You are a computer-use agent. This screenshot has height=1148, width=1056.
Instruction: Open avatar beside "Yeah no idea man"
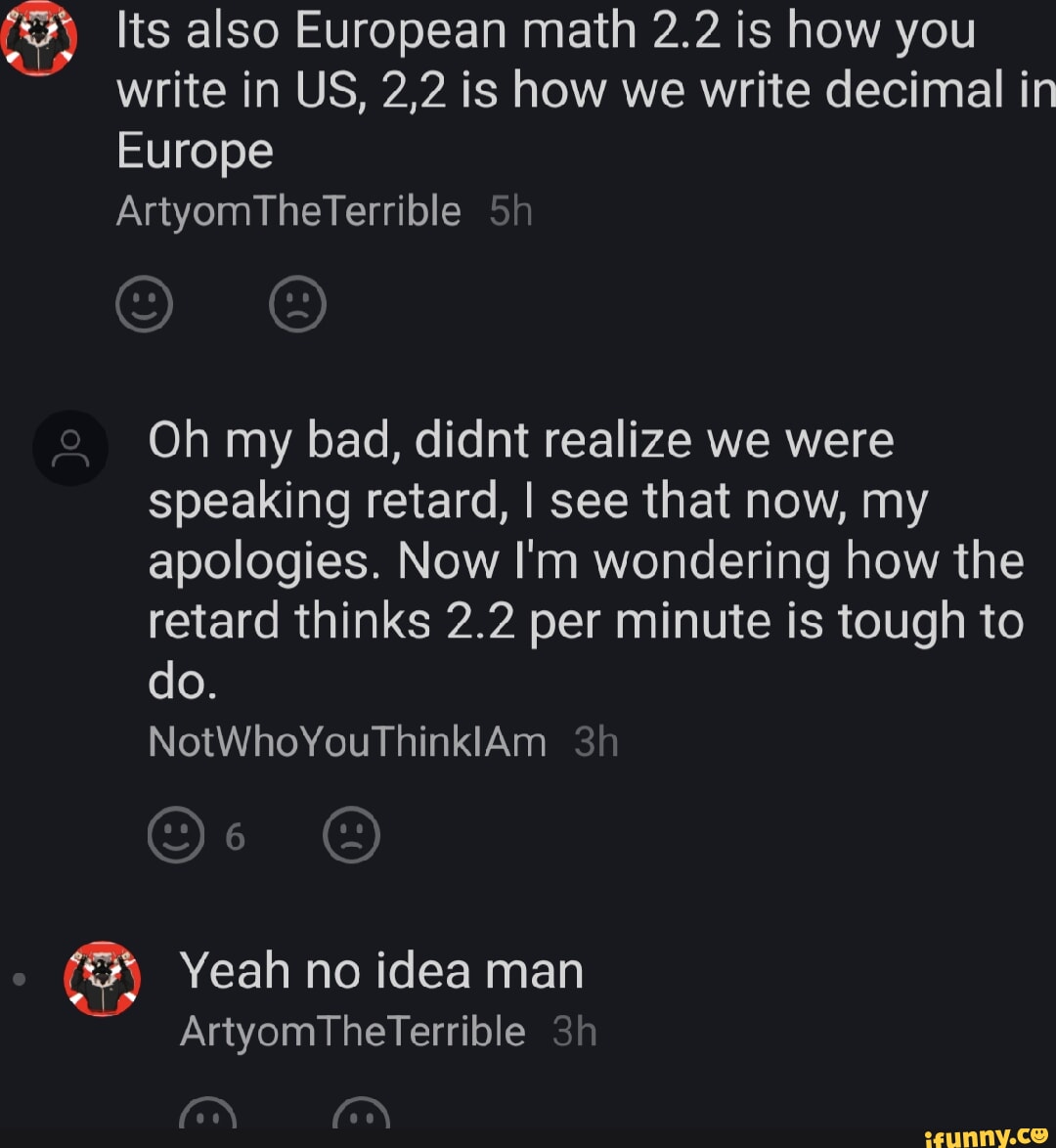(102, 979)
